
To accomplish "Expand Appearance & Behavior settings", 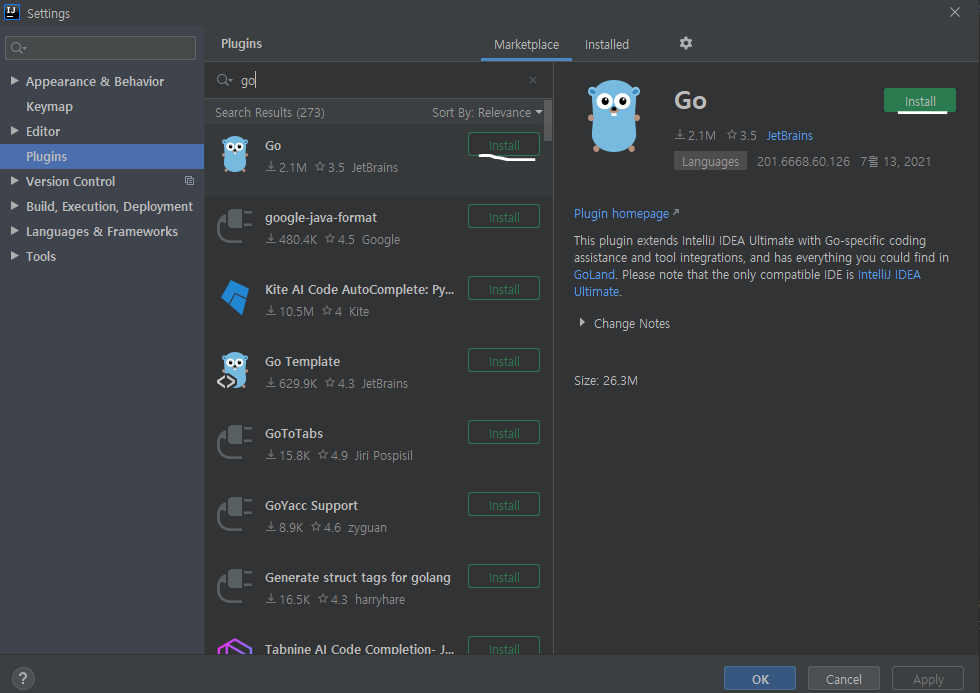I will 14,81.
